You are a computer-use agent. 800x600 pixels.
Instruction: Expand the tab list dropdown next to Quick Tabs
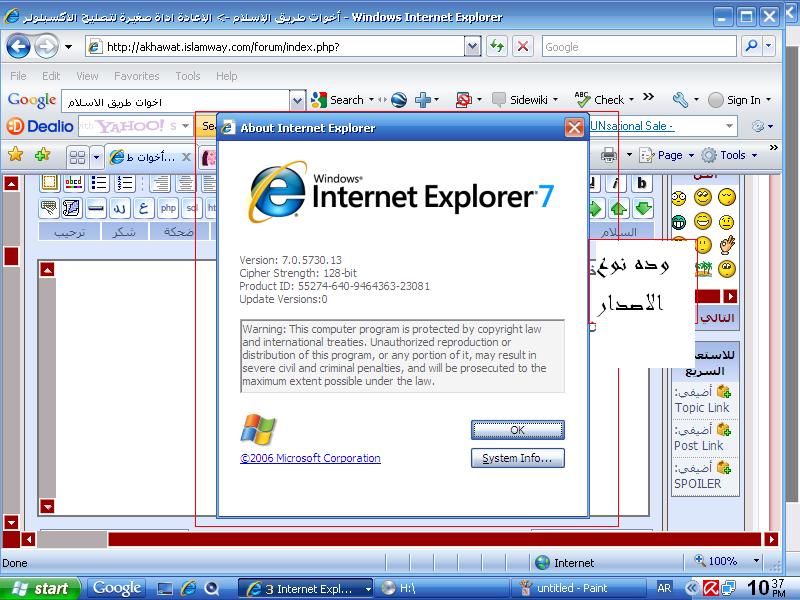pos(96,157)
